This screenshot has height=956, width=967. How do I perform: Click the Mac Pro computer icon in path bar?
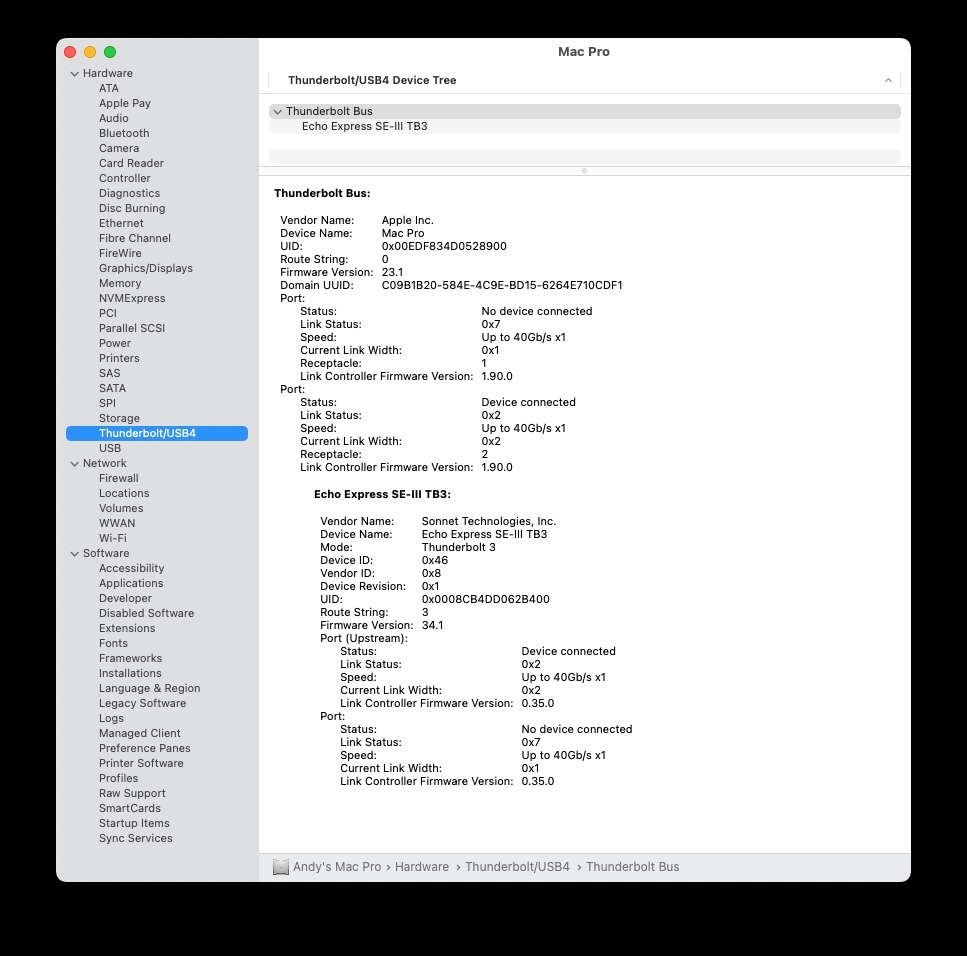[281, 867]
